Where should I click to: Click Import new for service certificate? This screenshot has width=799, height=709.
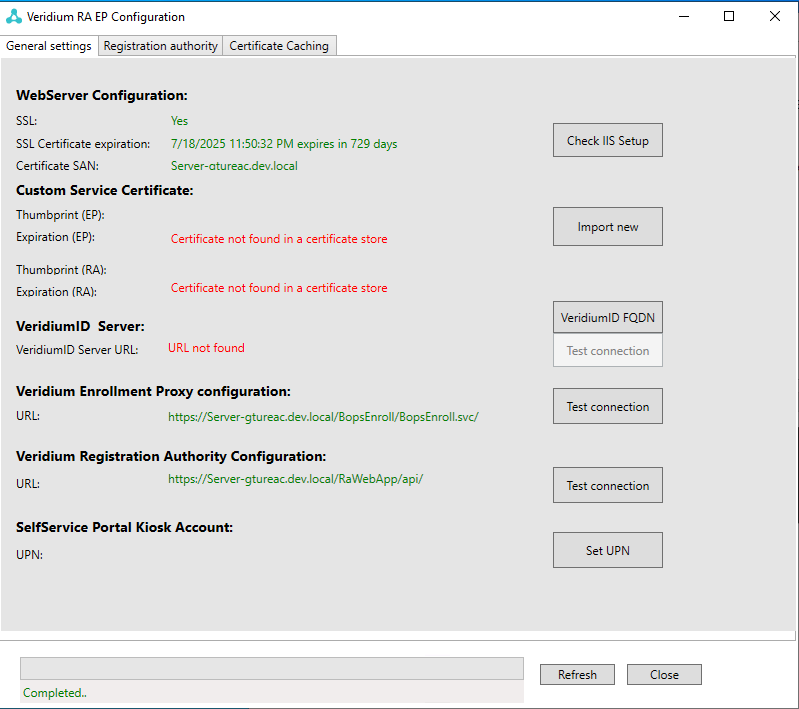click(607, 227)
